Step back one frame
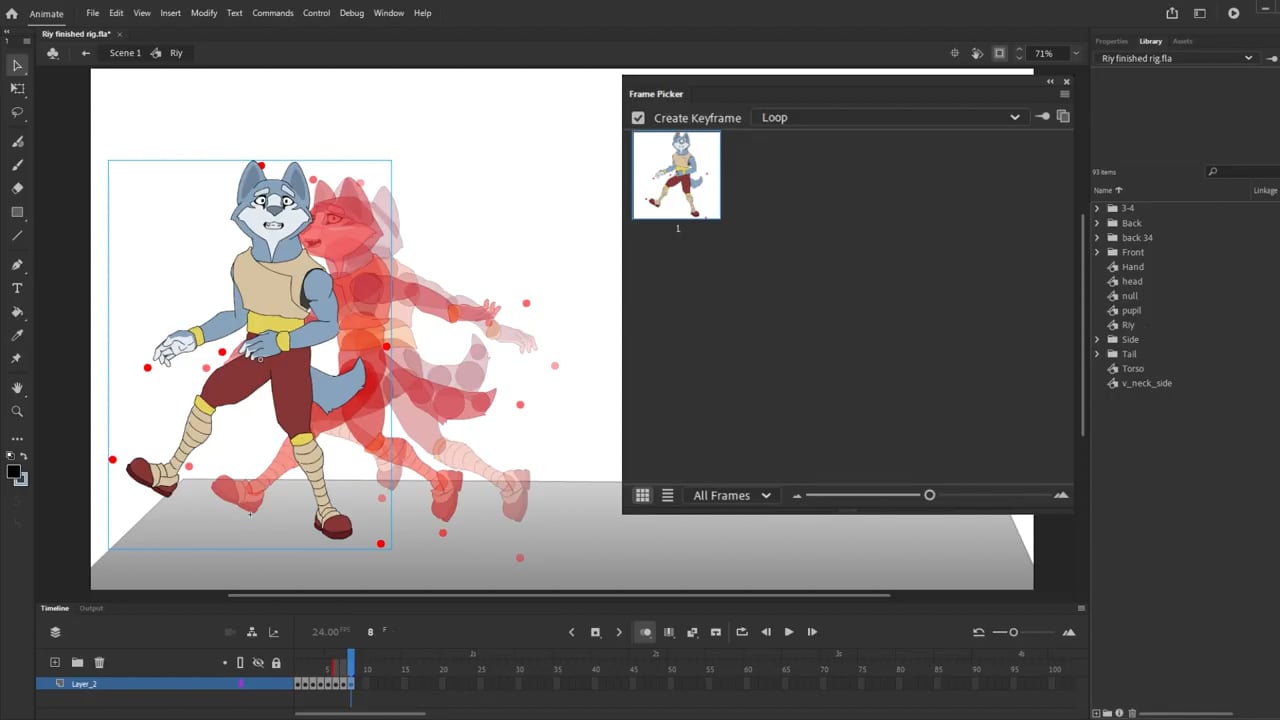Image resolution: width=1280 pixels, height=720 pixels. tap(766, 632)
